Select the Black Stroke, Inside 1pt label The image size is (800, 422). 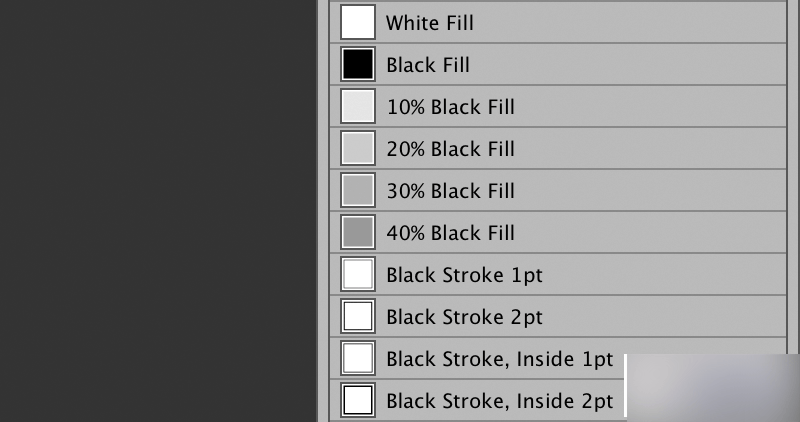click(500, 359)
